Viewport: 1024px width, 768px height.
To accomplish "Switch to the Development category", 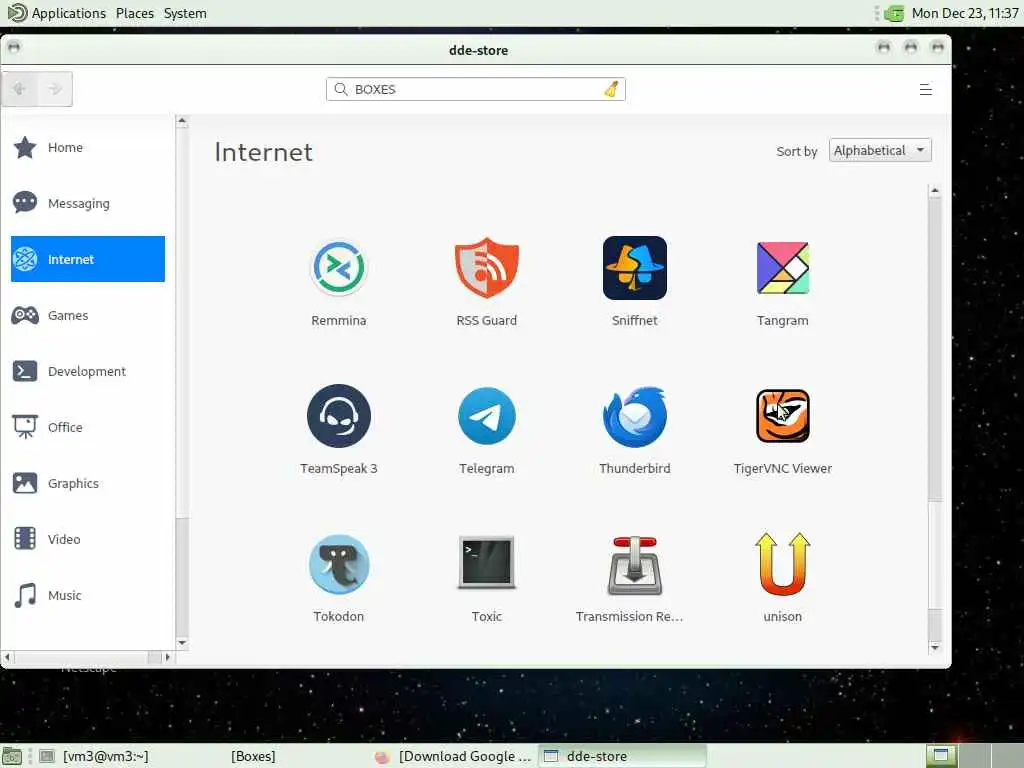I will click(88, 371).
